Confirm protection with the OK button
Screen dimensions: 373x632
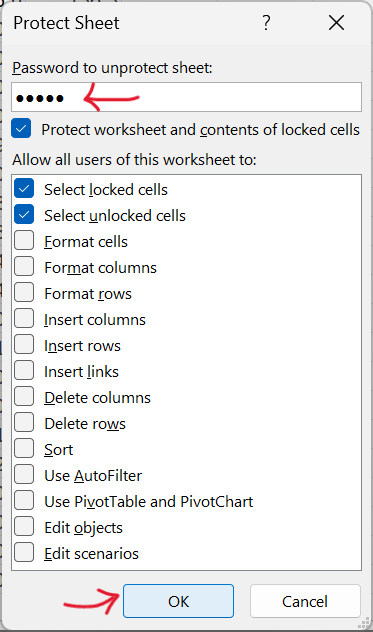[x=178, y=601]
